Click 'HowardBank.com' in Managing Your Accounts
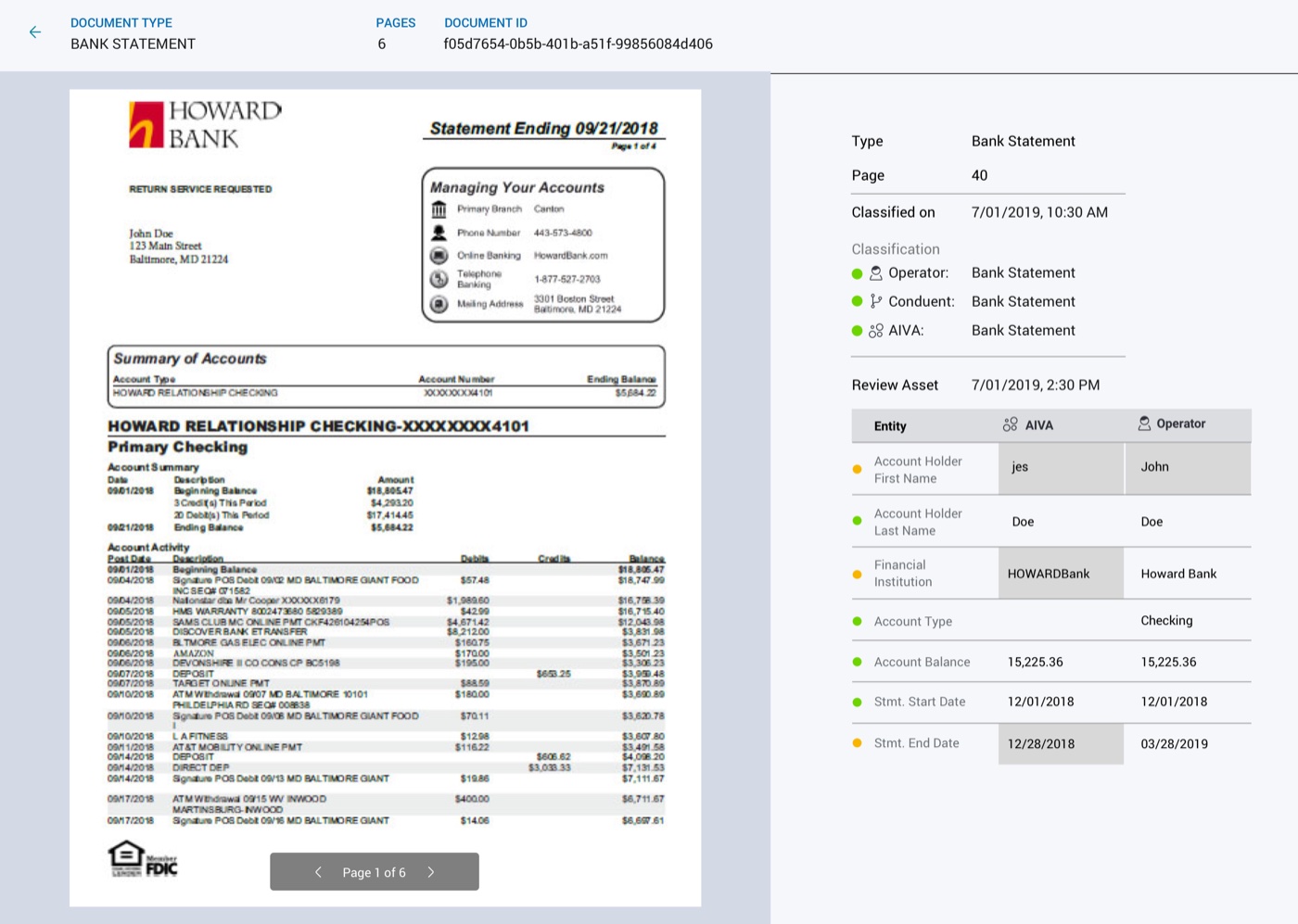The height and width of the screenshot is (924, 1298). pos(571,256)
